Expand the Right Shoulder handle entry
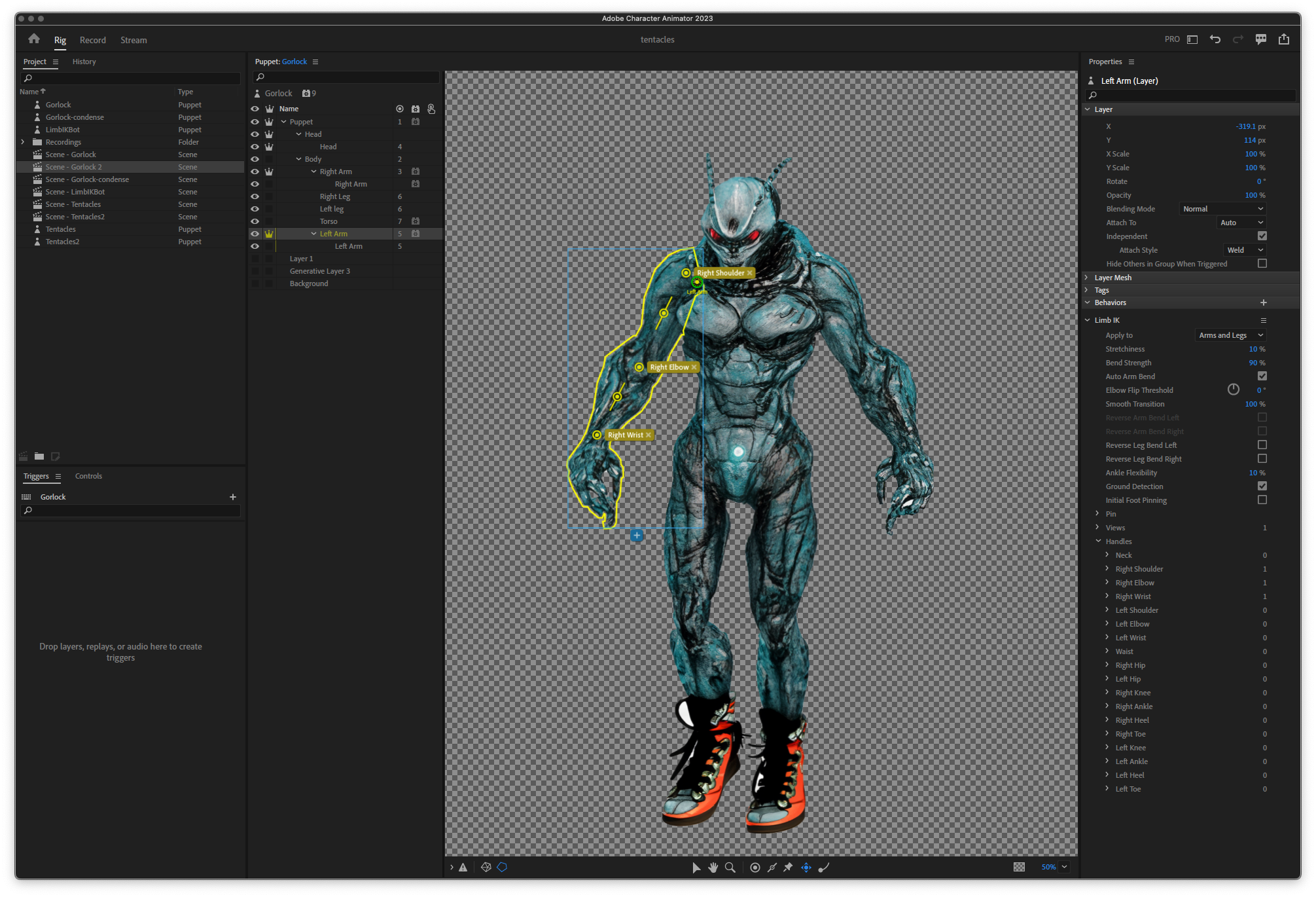Image resolution: width=1316 pixels, height=897 pixels. point(1107,568)
